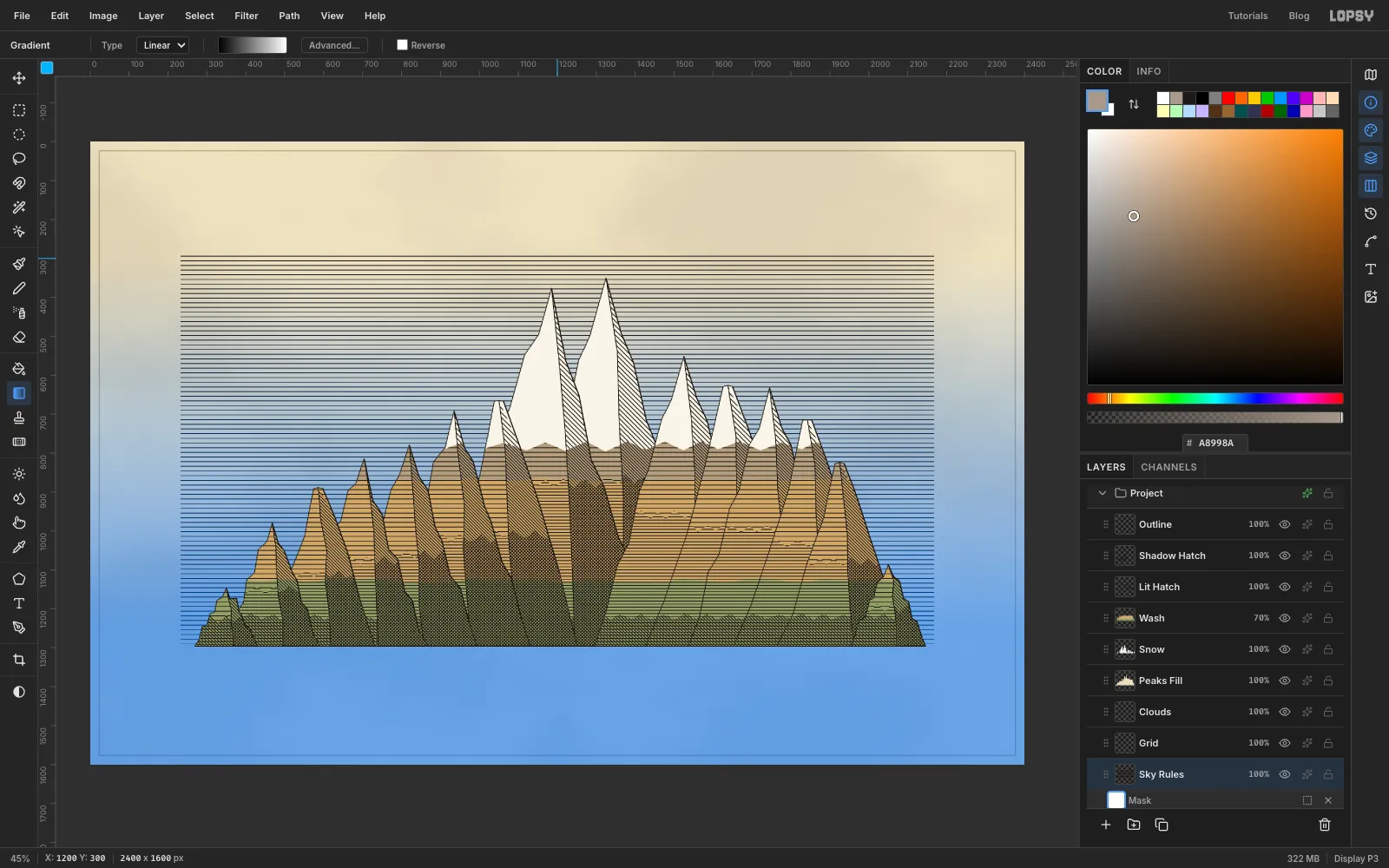This screenshot has width=1389, height=868.
Task: Hide the Shadow Hatch layer
Action: 1285,556
